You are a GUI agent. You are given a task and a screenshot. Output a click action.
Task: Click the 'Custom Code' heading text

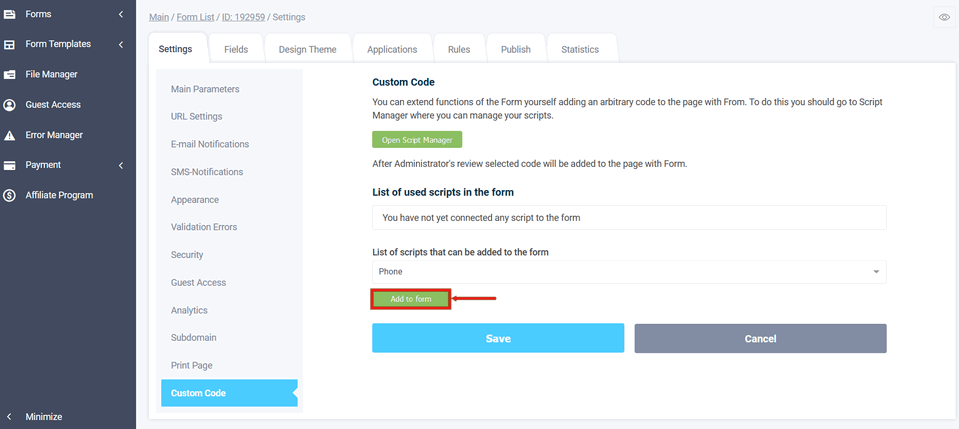tap(403, 82)
